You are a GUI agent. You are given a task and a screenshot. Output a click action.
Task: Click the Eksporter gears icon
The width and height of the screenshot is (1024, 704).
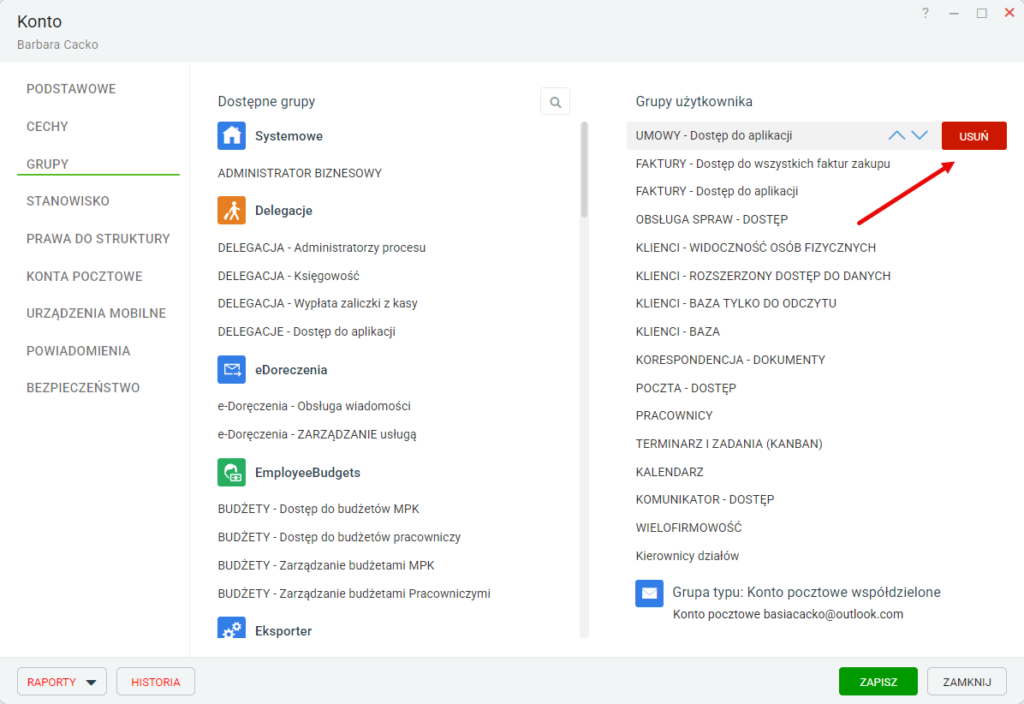tap(231, 628)
